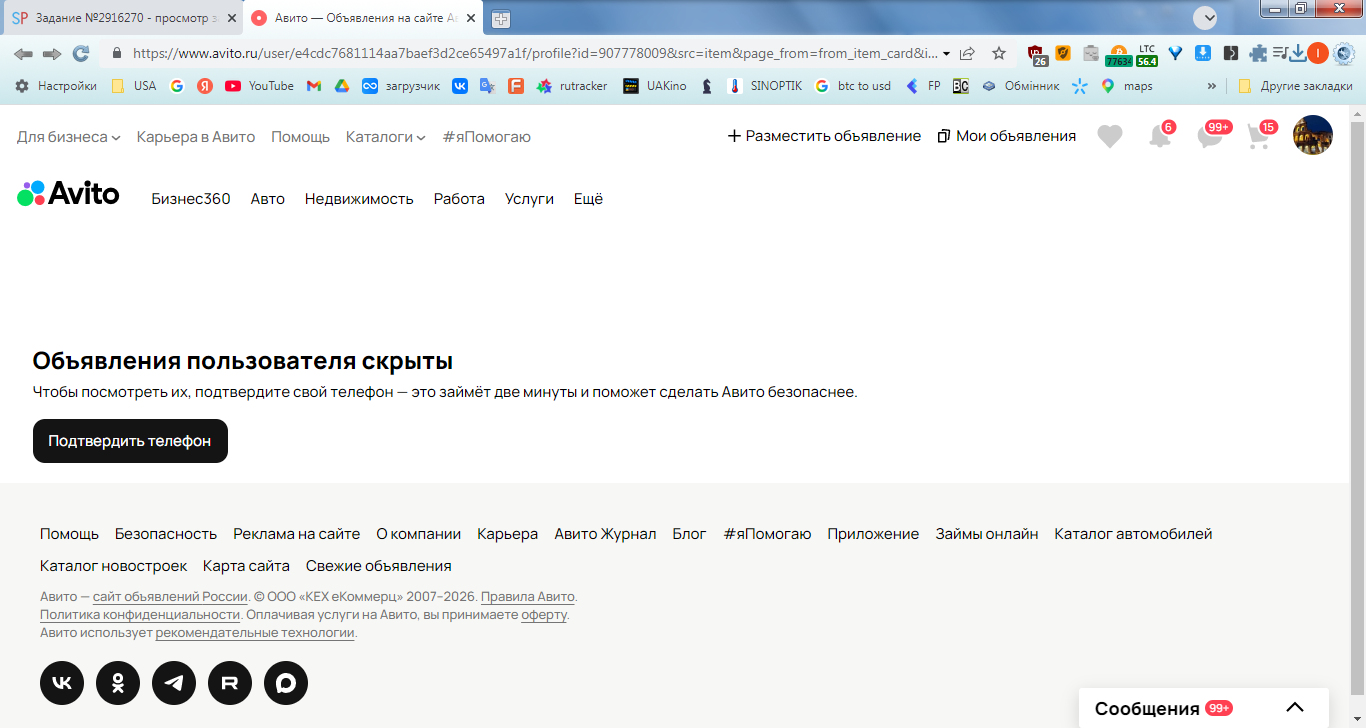This screenshot has height=728, width=1366.
Task: Open tab search dropdown arrow button
Action: coord(1205,17)
